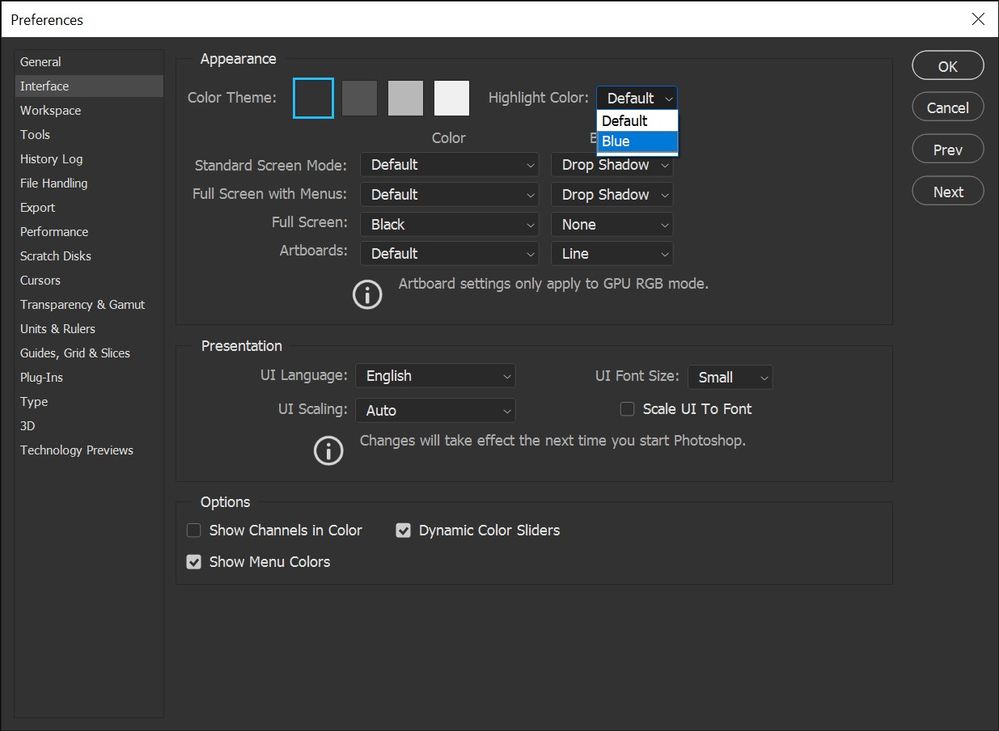Open Artboards color dropdown
This screenshot has width=999, height=731.
point(450,254)
